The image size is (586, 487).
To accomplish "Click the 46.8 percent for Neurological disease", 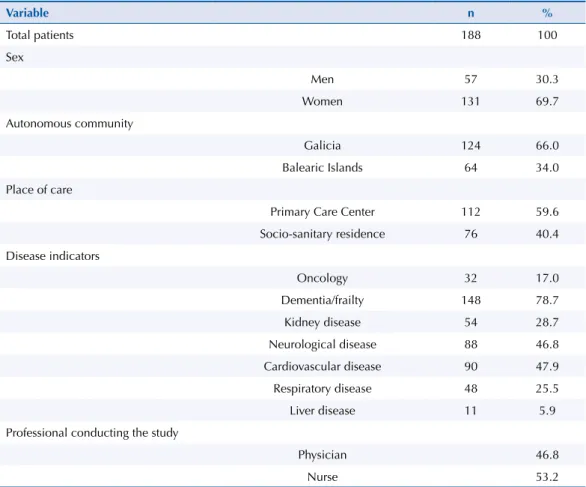I will [547, 344].
